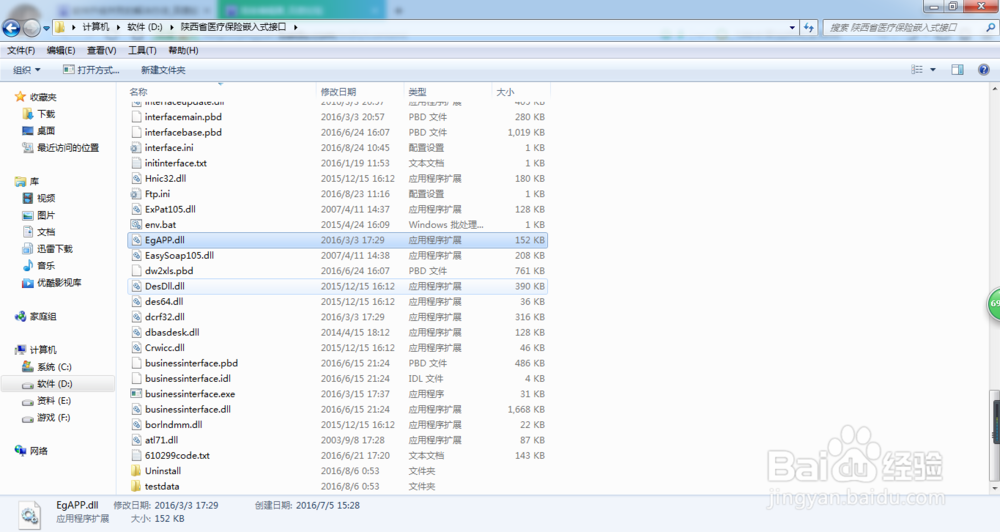
Task: Click file name DesDll.dll
Action: tap(165, 286)
